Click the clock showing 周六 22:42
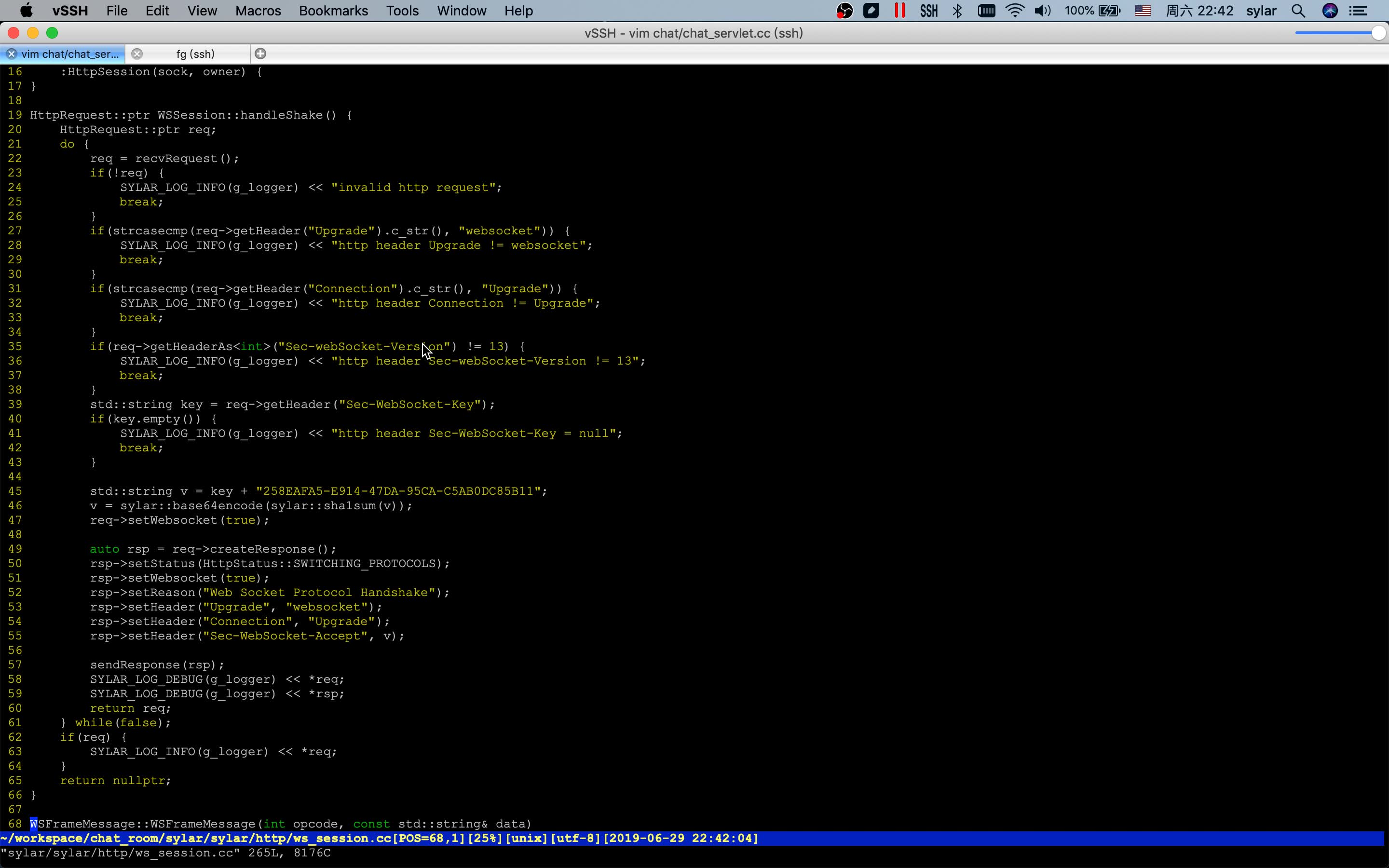This screenshot has height=868, width=1389. 1199,10
